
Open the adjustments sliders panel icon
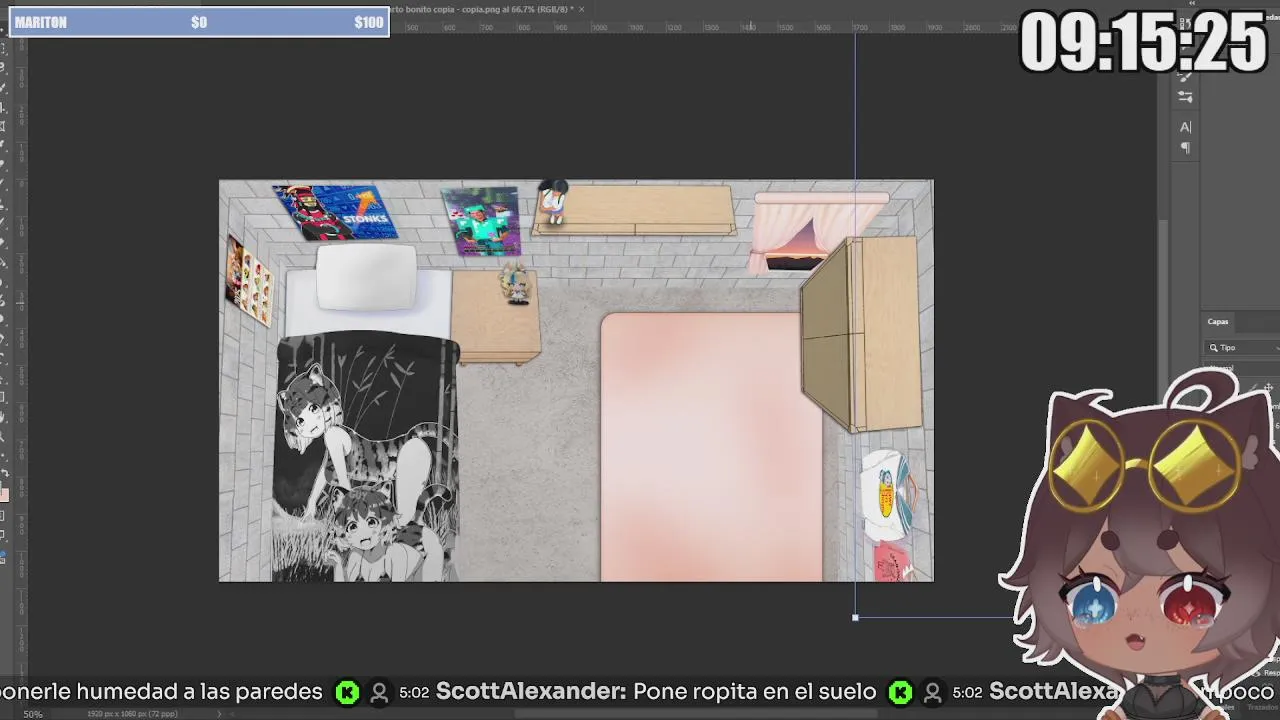tap(1185, 97)
